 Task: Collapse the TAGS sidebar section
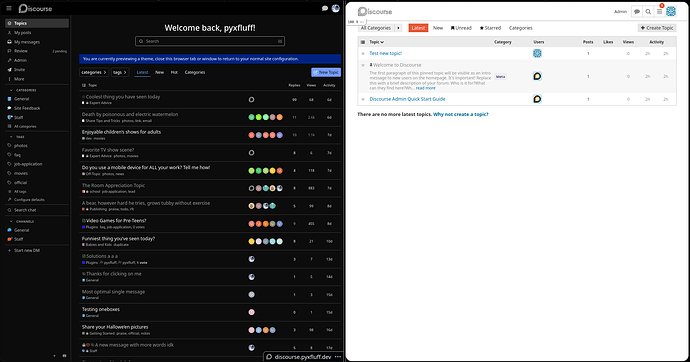coord(18,137)
